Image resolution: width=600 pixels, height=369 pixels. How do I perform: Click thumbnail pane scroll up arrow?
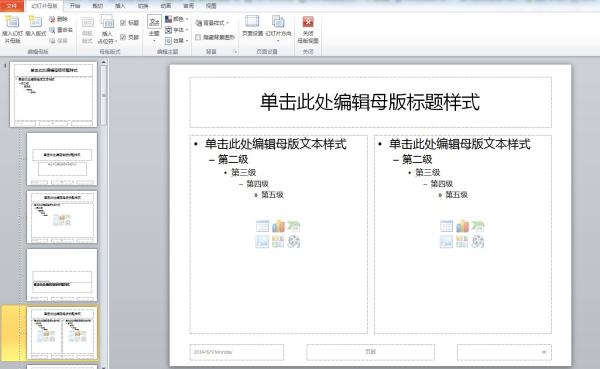tap(103, 62)
